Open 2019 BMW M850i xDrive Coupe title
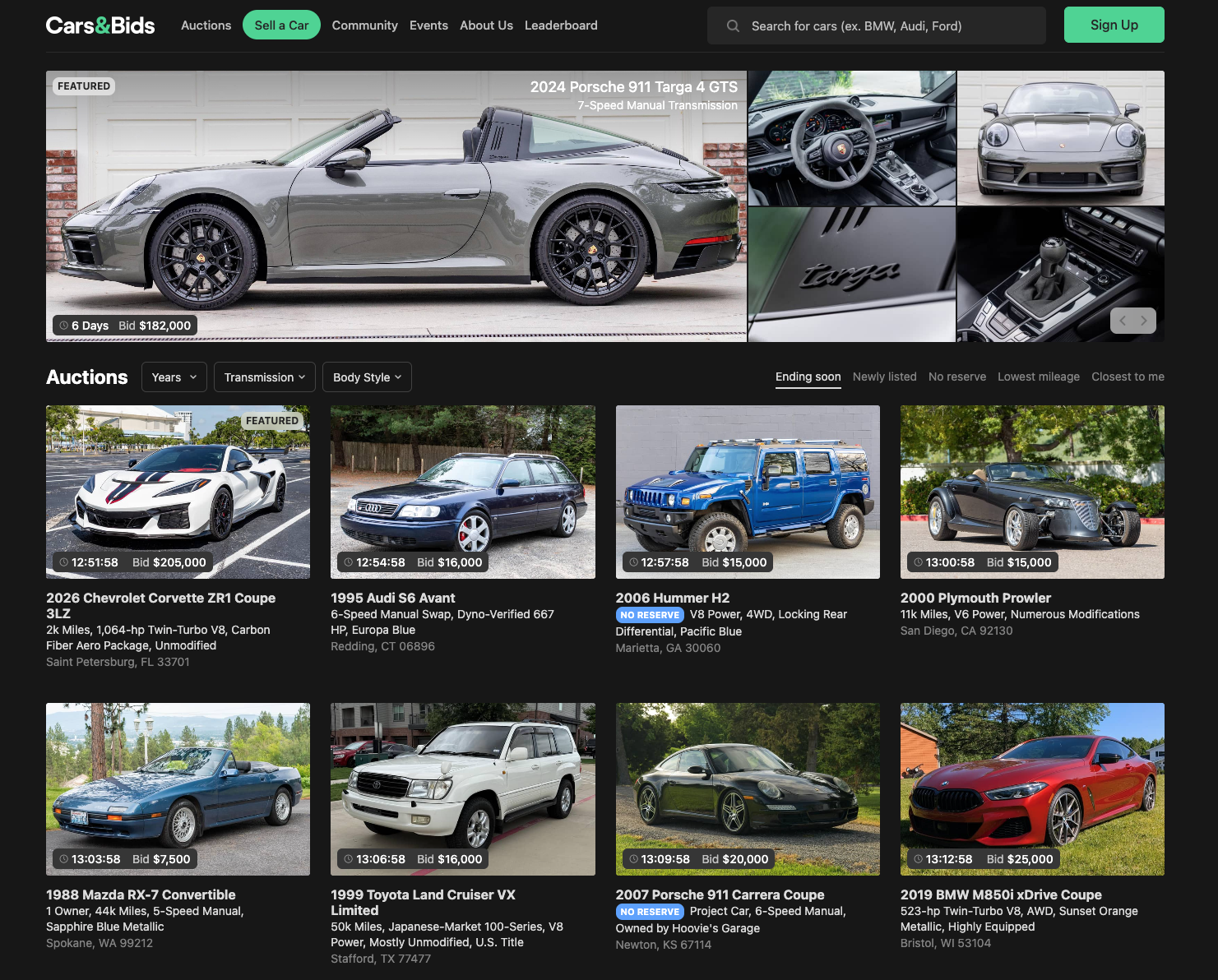This screenshot has width=1218, height=980. click(x=1001, y=894)
